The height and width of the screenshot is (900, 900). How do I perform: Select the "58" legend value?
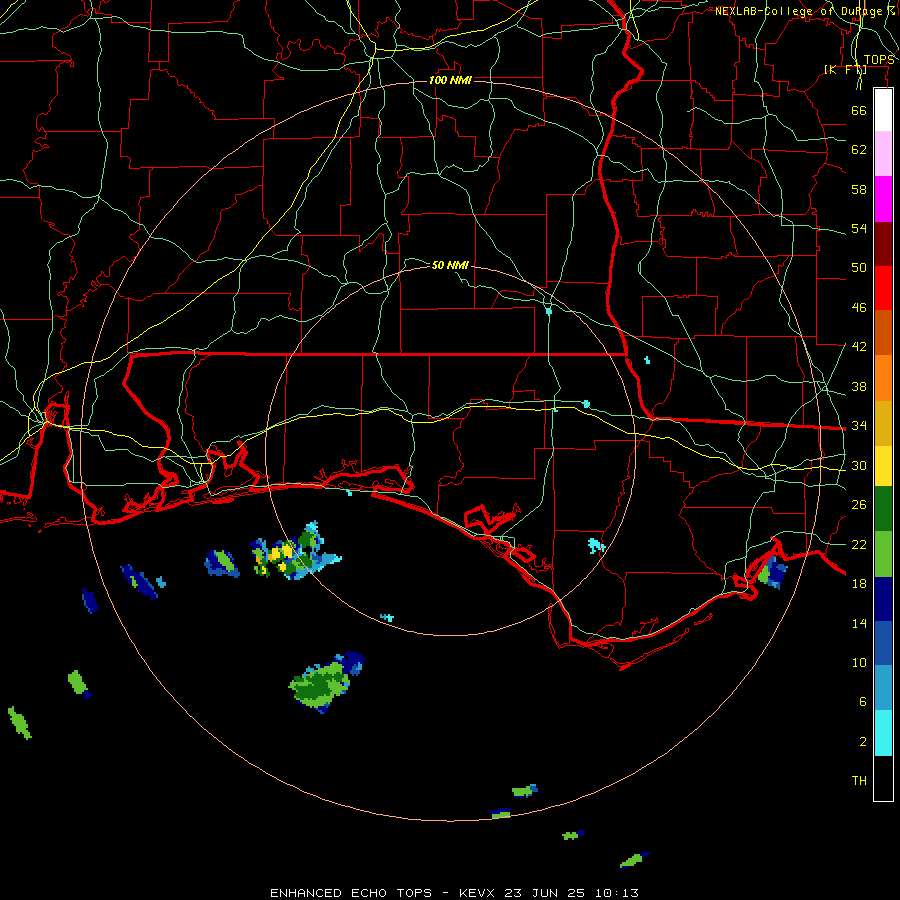[x=859, y=189]
